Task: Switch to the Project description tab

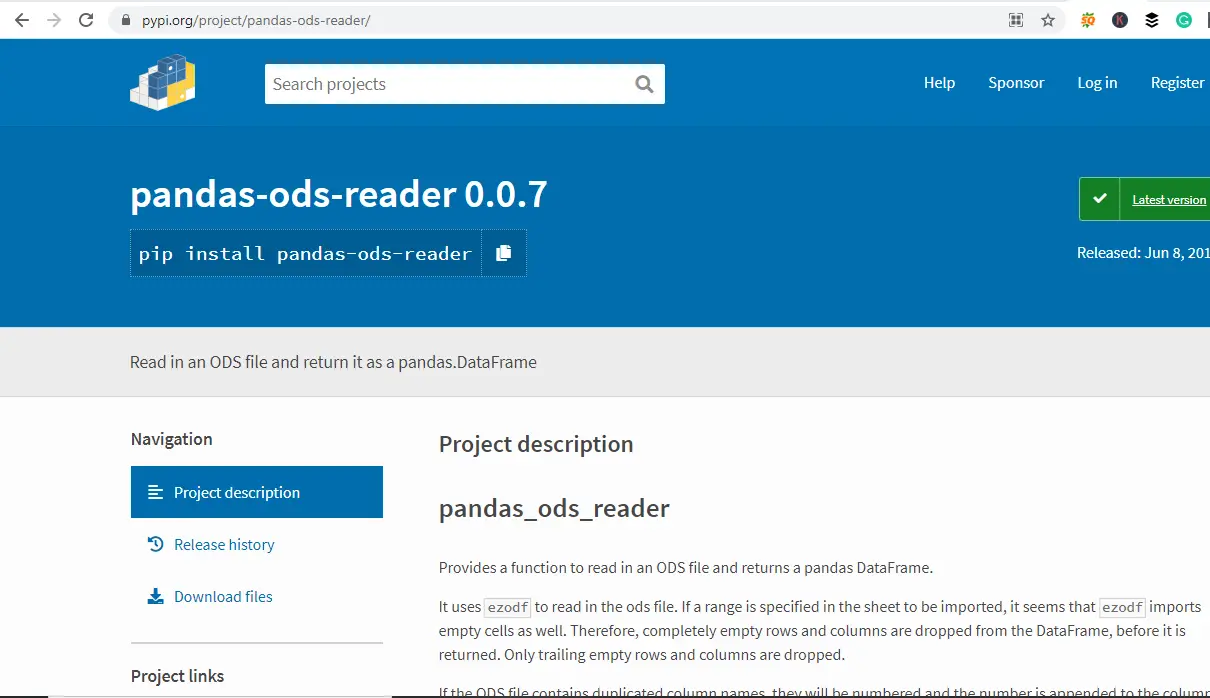Action: point(257,492)
